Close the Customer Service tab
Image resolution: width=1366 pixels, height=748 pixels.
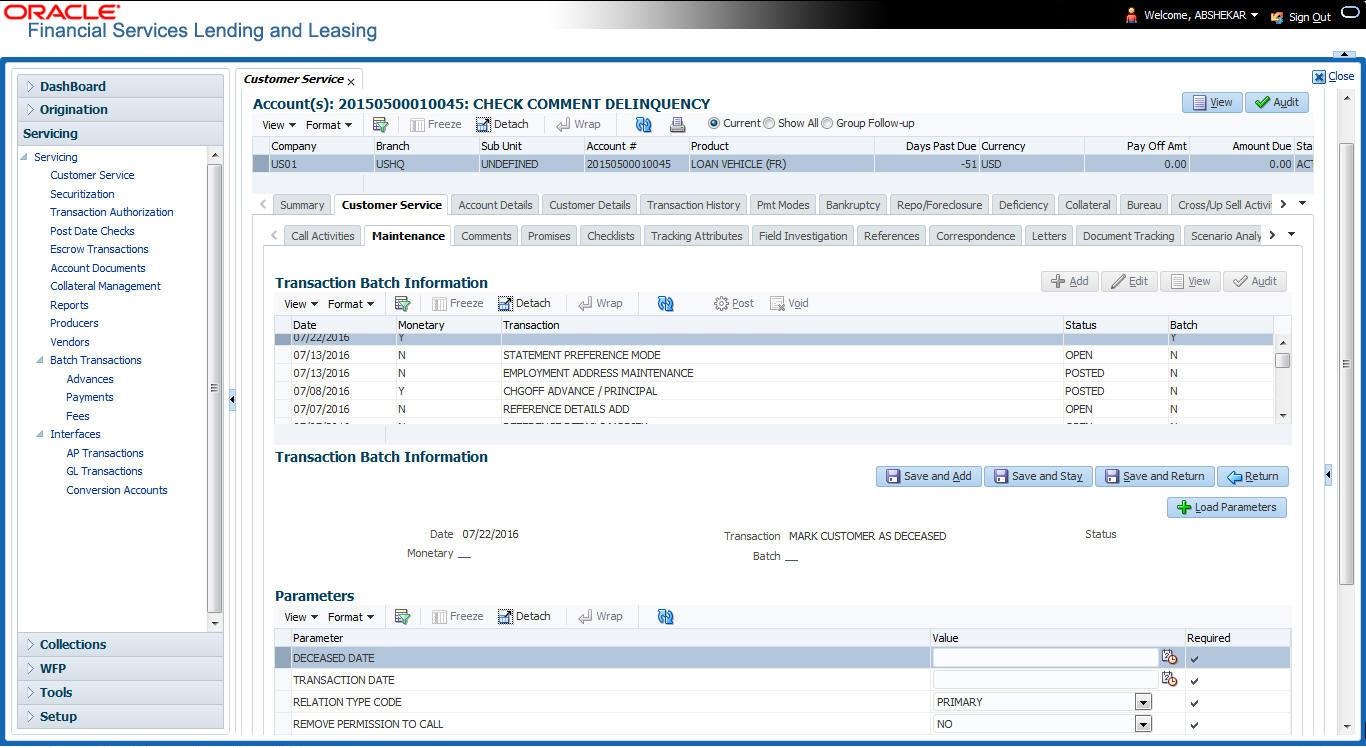point(351,81)
